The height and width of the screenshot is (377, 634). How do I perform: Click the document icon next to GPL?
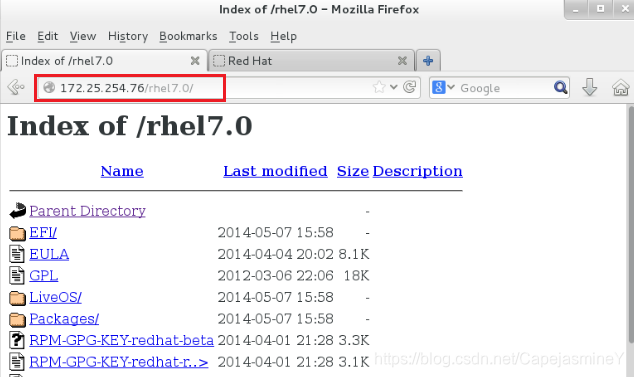[x=17, y=275]
